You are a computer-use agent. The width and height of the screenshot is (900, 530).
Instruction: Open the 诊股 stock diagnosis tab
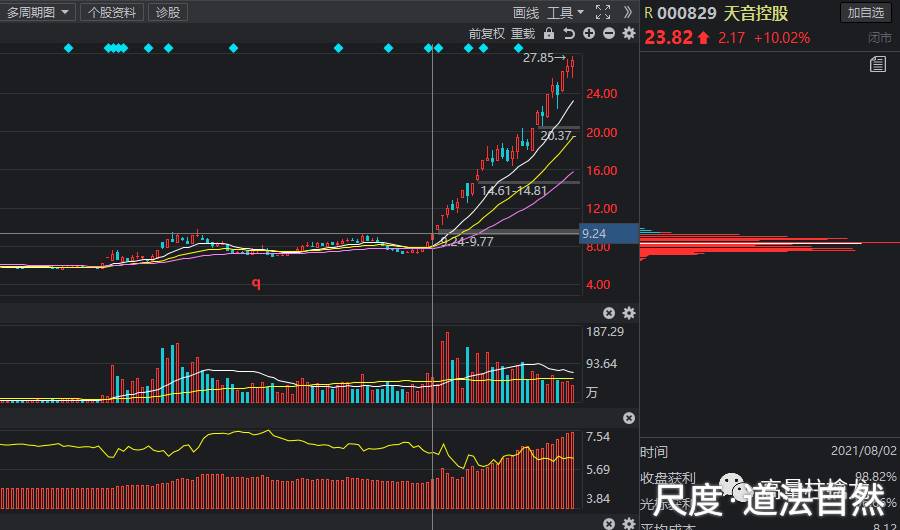pos(168,12)
